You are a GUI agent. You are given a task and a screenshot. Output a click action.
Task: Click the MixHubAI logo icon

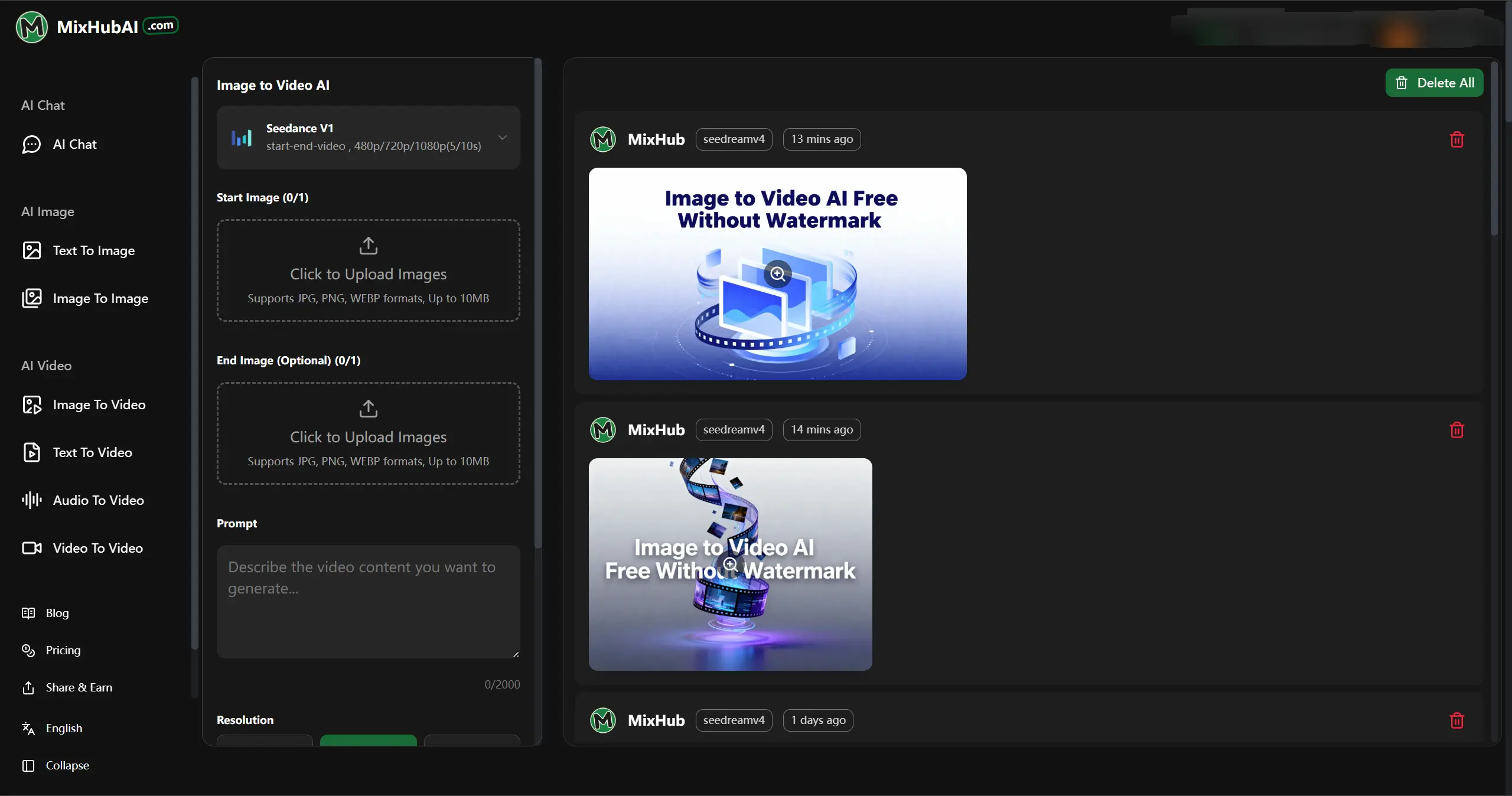pyautogui.click(x=31, y=27)
